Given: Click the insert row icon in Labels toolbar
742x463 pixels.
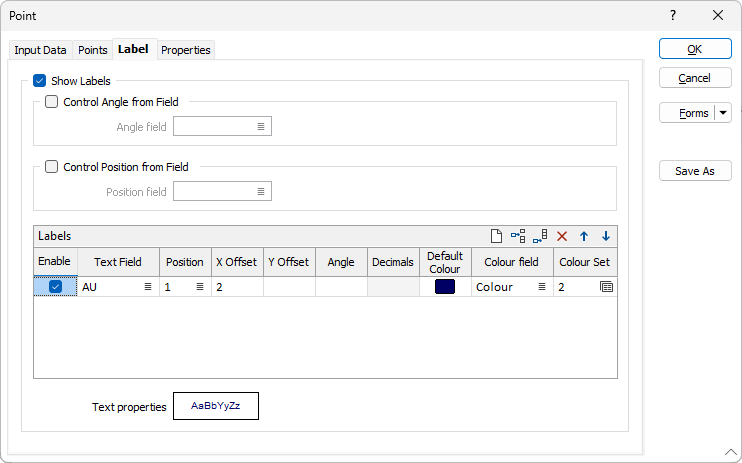Looking at the screenshot, I should 518,236.
